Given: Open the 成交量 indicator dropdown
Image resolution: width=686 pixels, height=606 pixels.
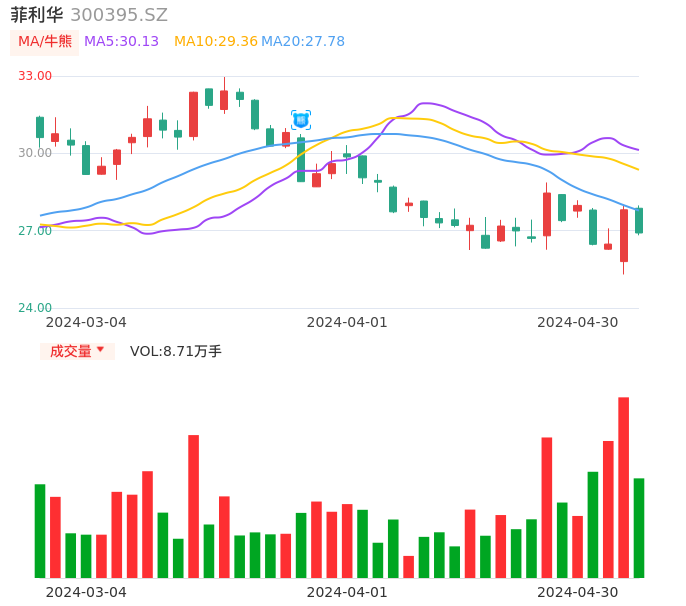Looking at the screenshot, I should 77,351.
